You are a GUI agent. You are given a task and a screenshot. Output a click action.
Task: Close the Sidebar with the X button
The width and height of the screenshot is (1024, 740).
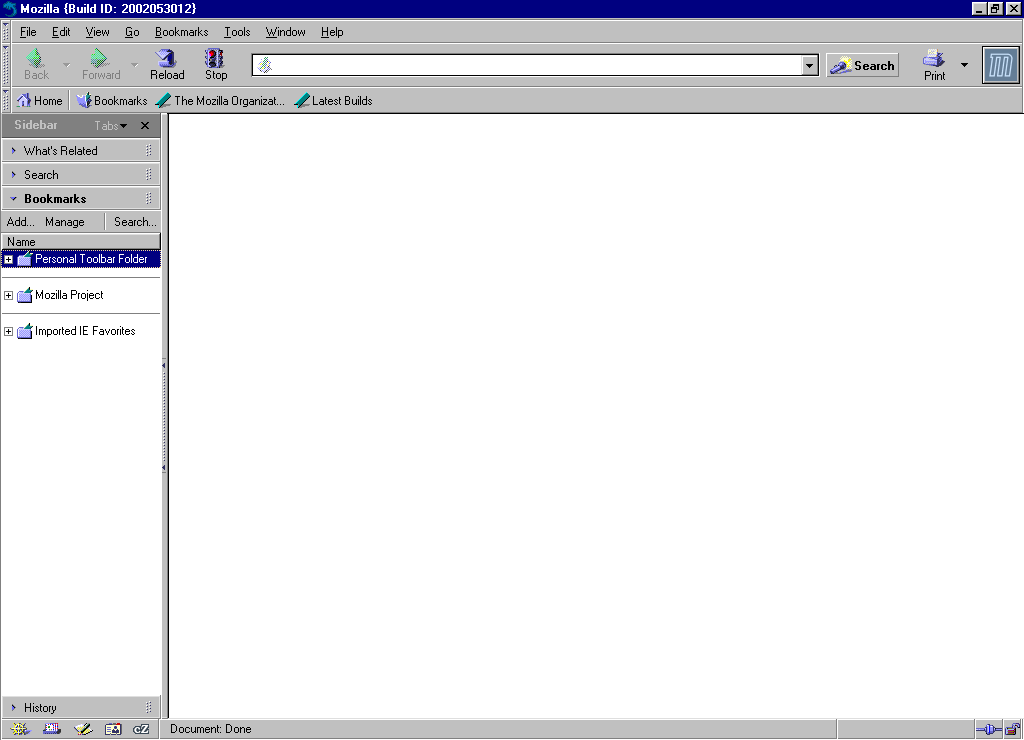tap(145, 125)
